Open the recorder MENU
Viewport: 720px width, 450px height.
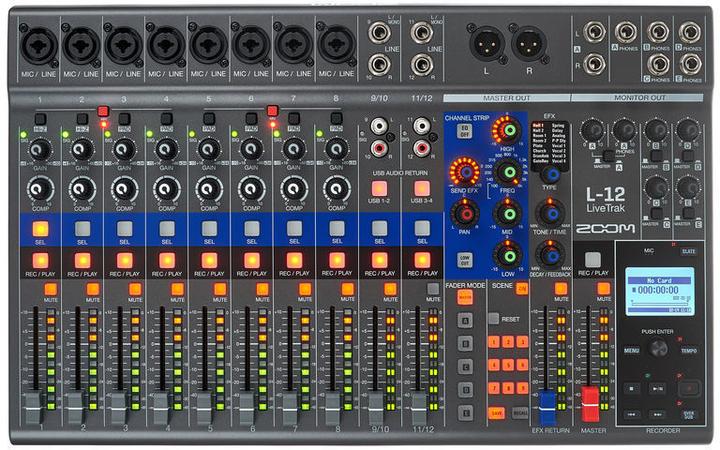(x=631, y=350)
